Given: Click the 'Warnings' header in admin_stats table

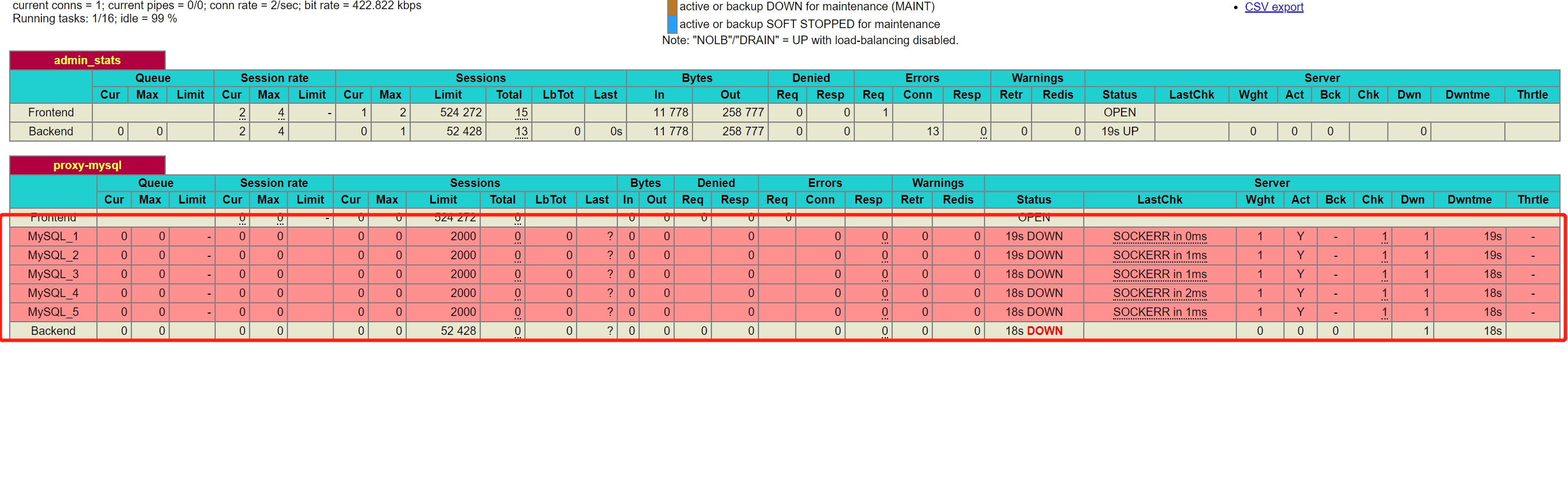Looking at the screenshot, I should [x=1037, y=78].
